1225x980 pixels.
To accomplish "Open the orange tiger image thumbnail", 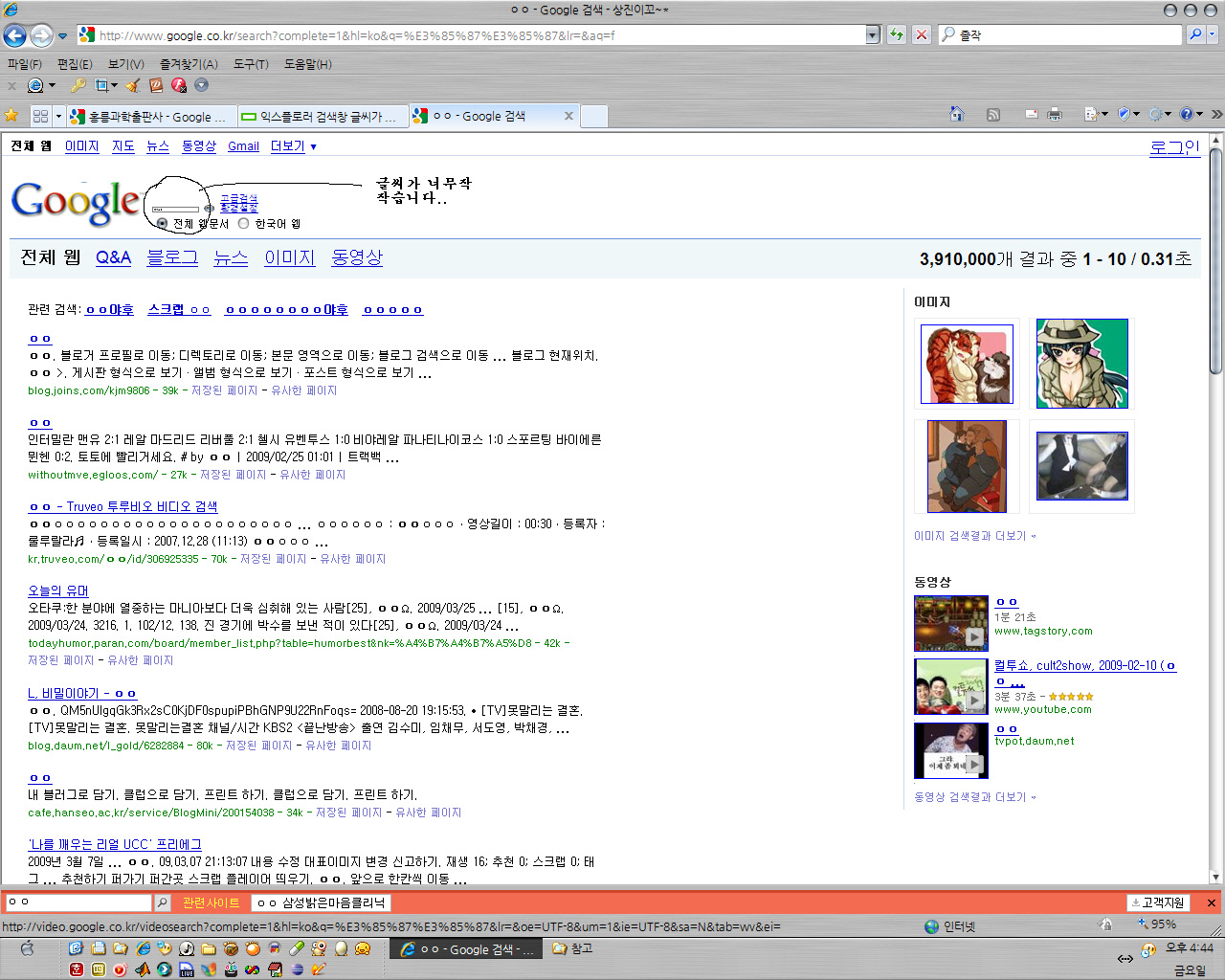I will 966,364.
